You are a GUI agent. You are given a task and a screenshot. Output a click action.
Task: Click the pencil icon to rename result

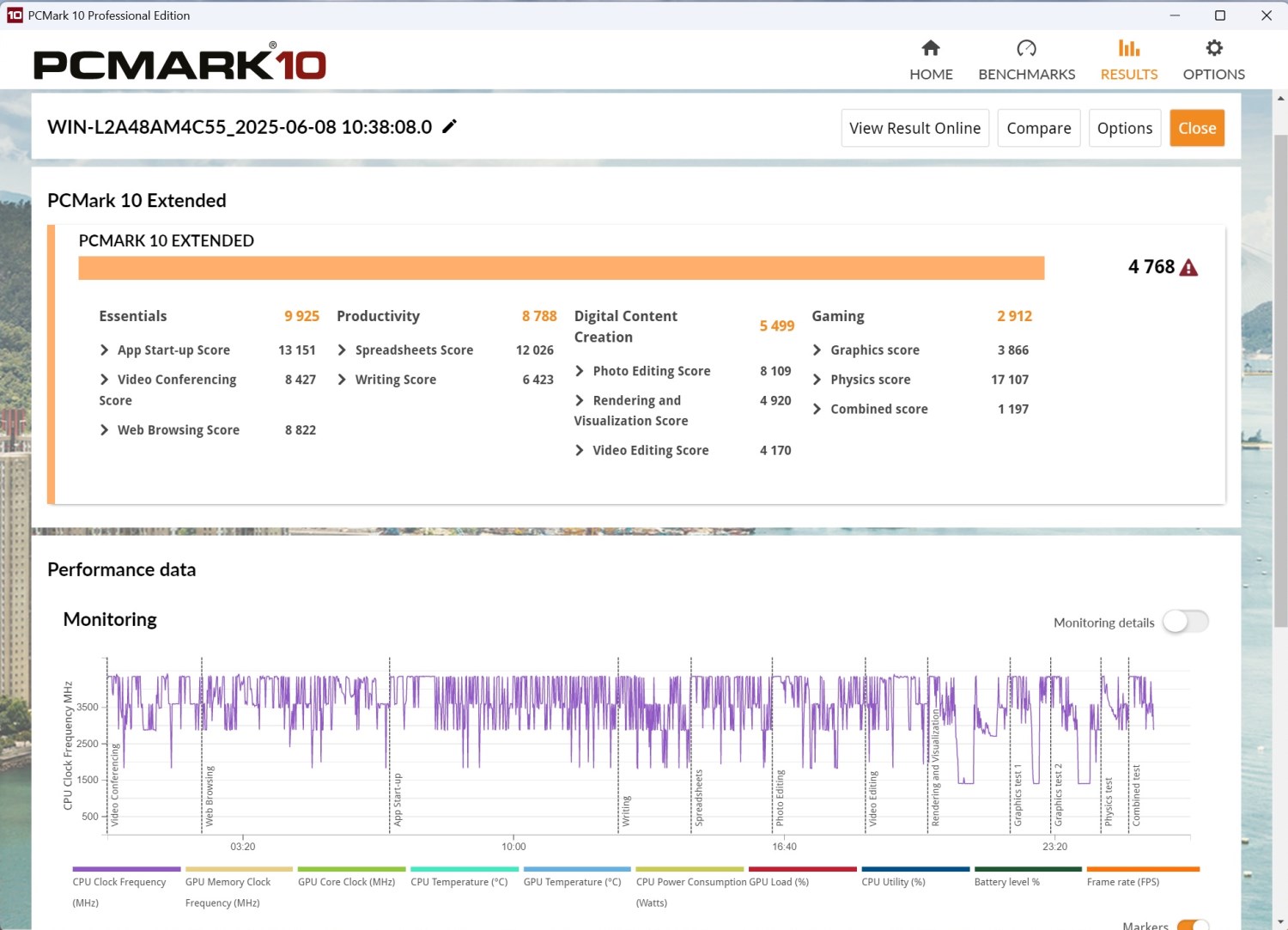[x=449, y=127]
